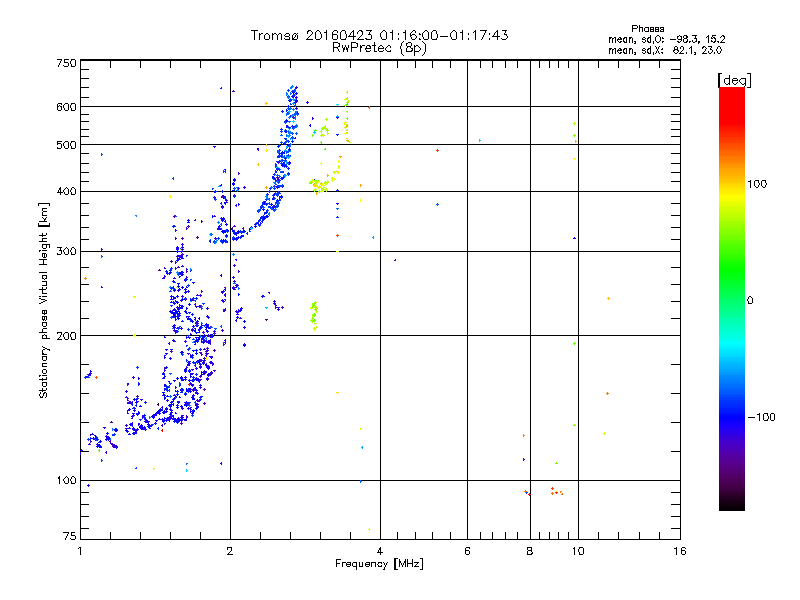Click the plot title 'Tromsø 20160423 01:16:00-01:17:43'
800x600 pixels.
[379, 35]
